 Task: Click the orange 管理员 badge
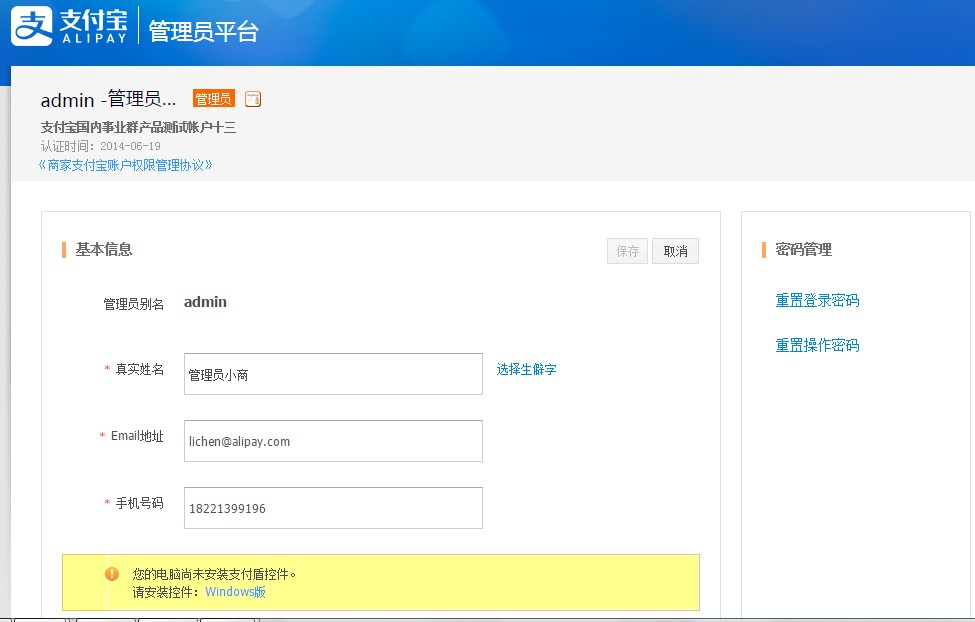pyautogui.click(x=213, y=99)
